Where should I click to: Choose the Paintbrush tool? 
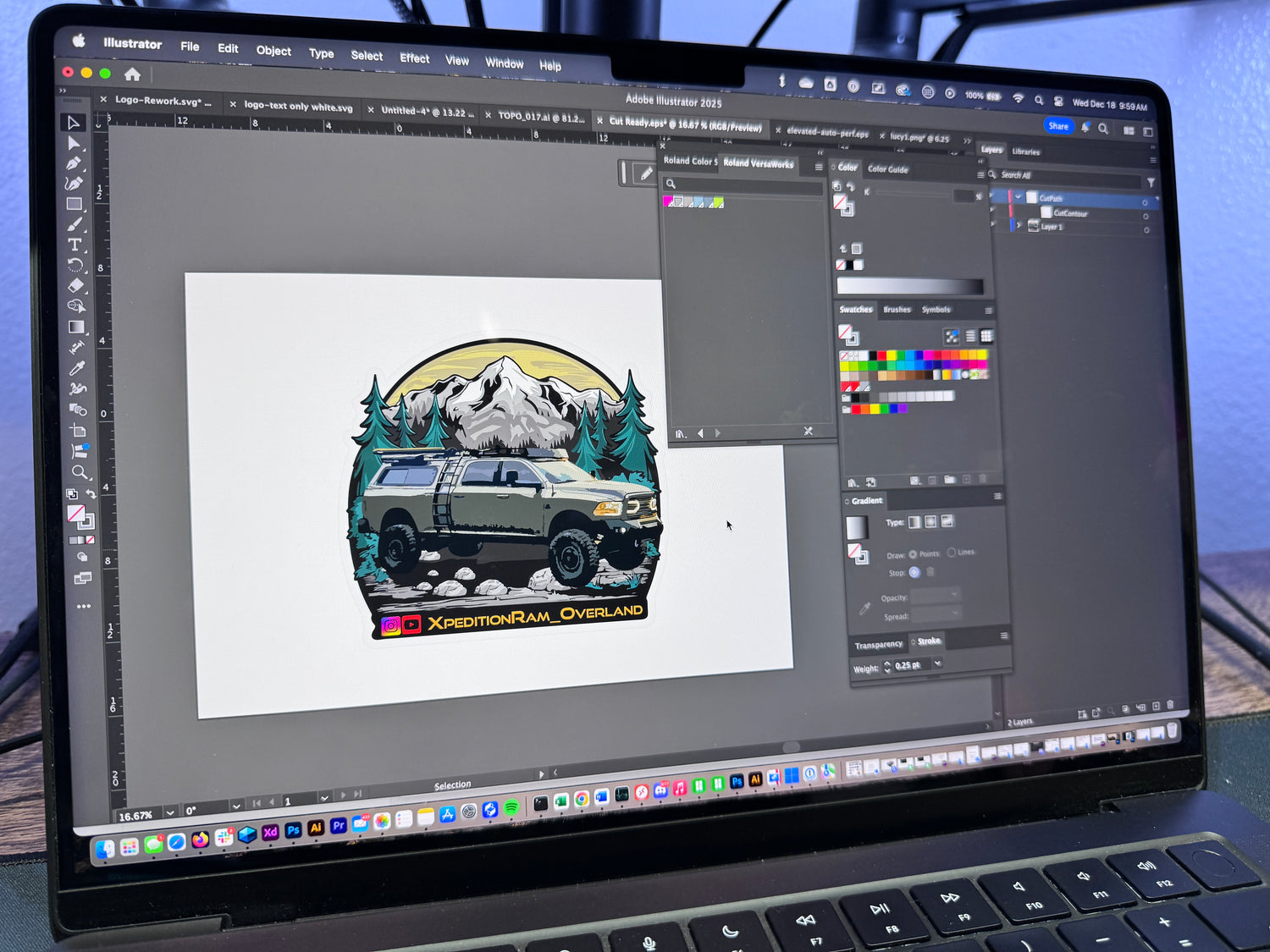[75, 224]
